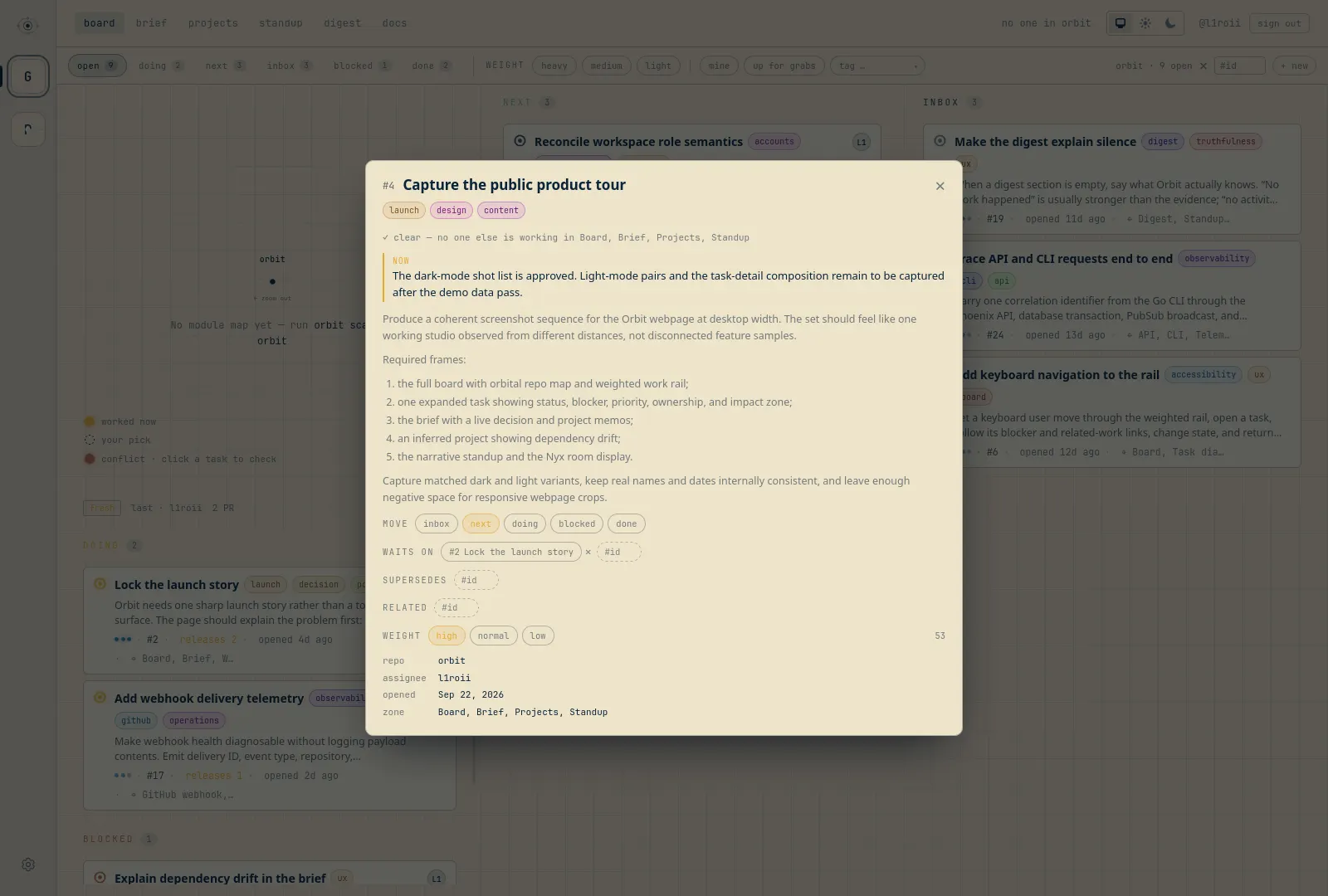Close the task #4 detail dialog

click(940, 186)
